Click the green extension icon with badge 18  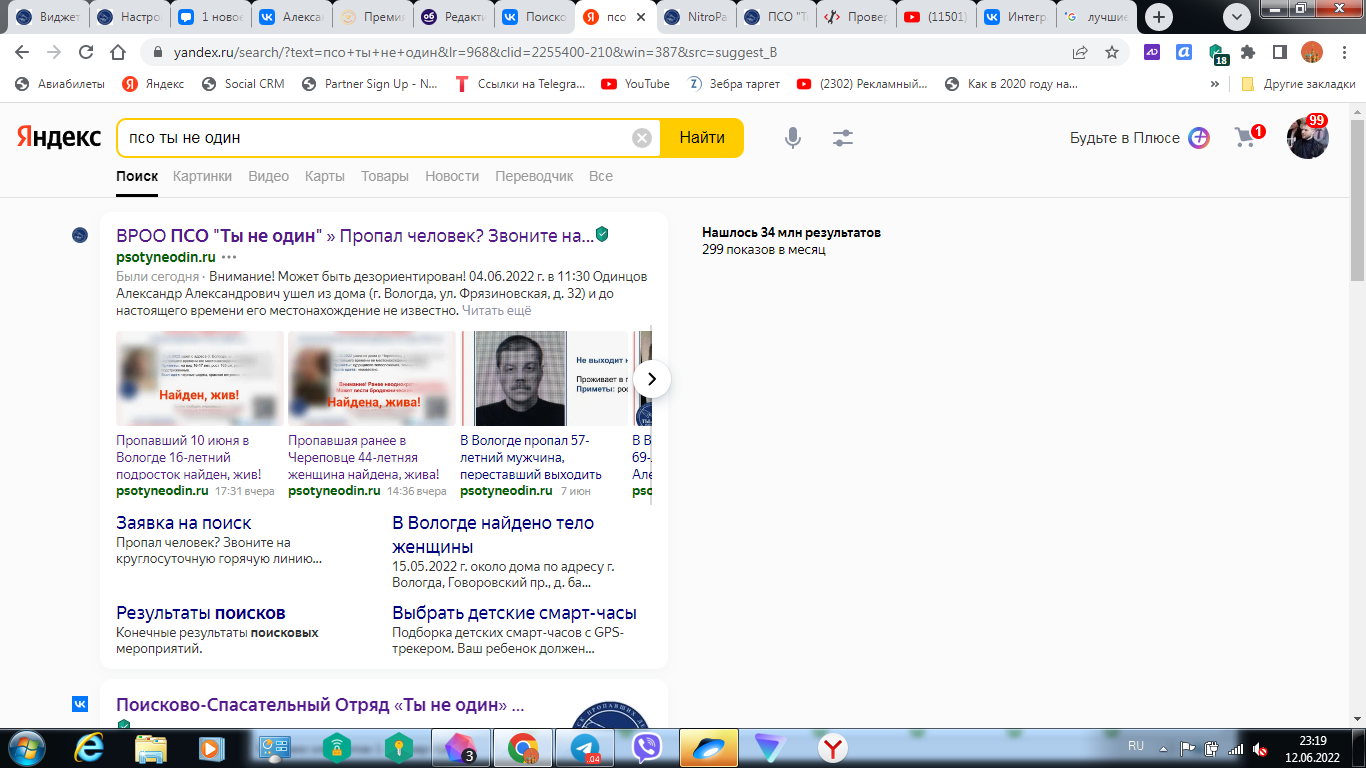tap(1217, 54)
